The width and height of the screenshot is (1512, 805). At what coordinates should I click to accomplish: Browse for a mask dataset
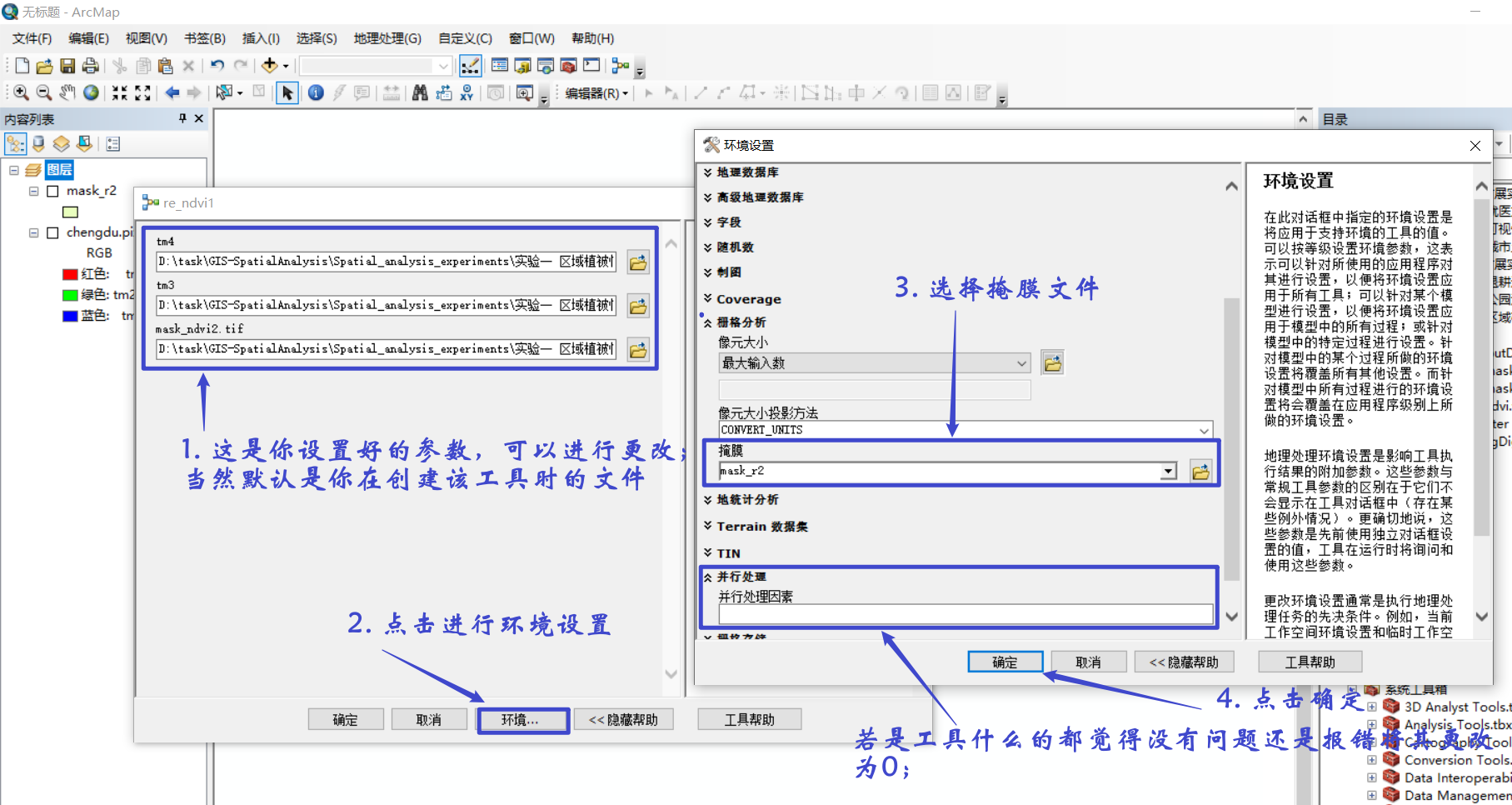pos(1200,472)
